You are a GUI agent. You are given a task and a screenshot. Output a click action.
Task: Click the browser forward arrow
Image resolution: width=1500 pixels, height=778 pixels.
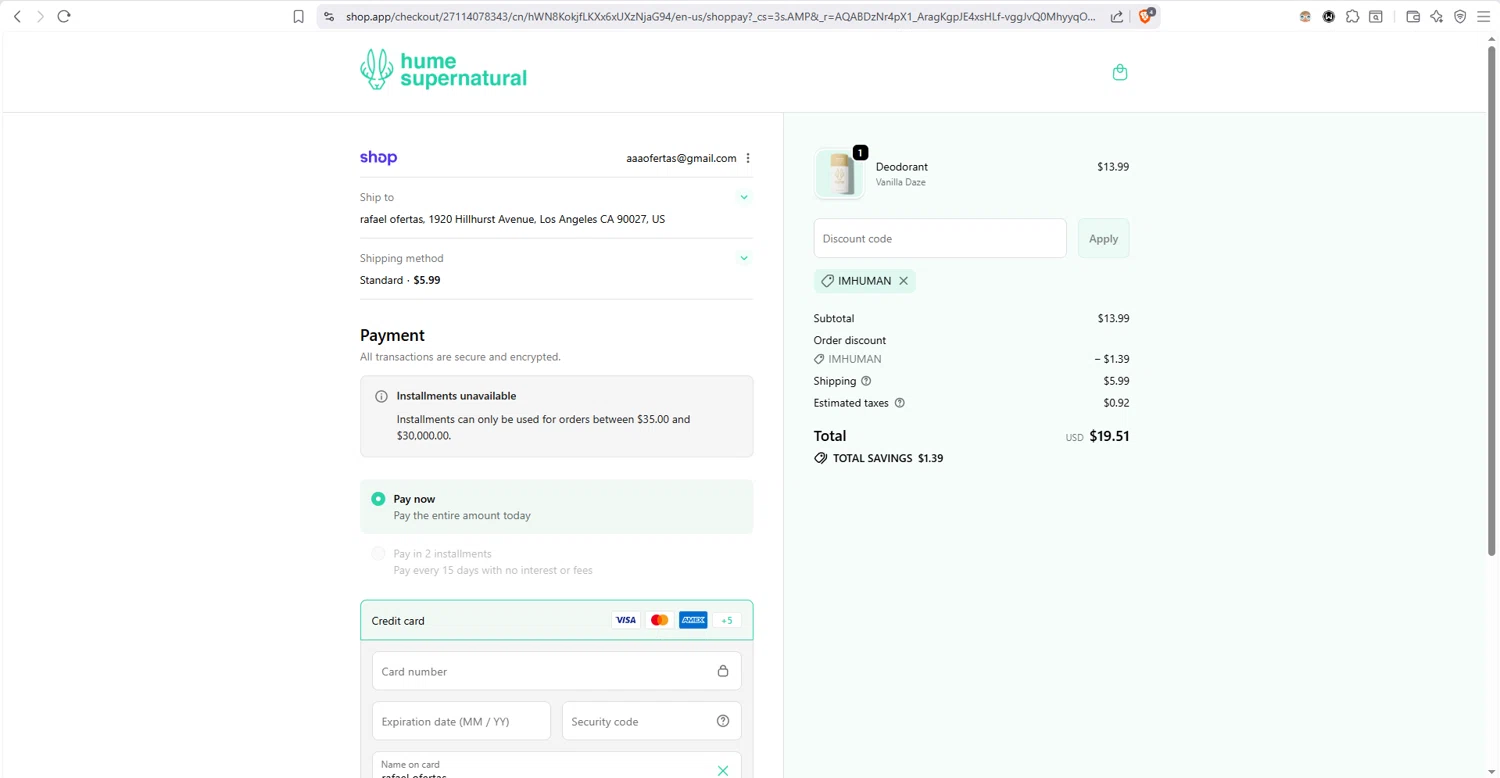(x=40, y=16)
